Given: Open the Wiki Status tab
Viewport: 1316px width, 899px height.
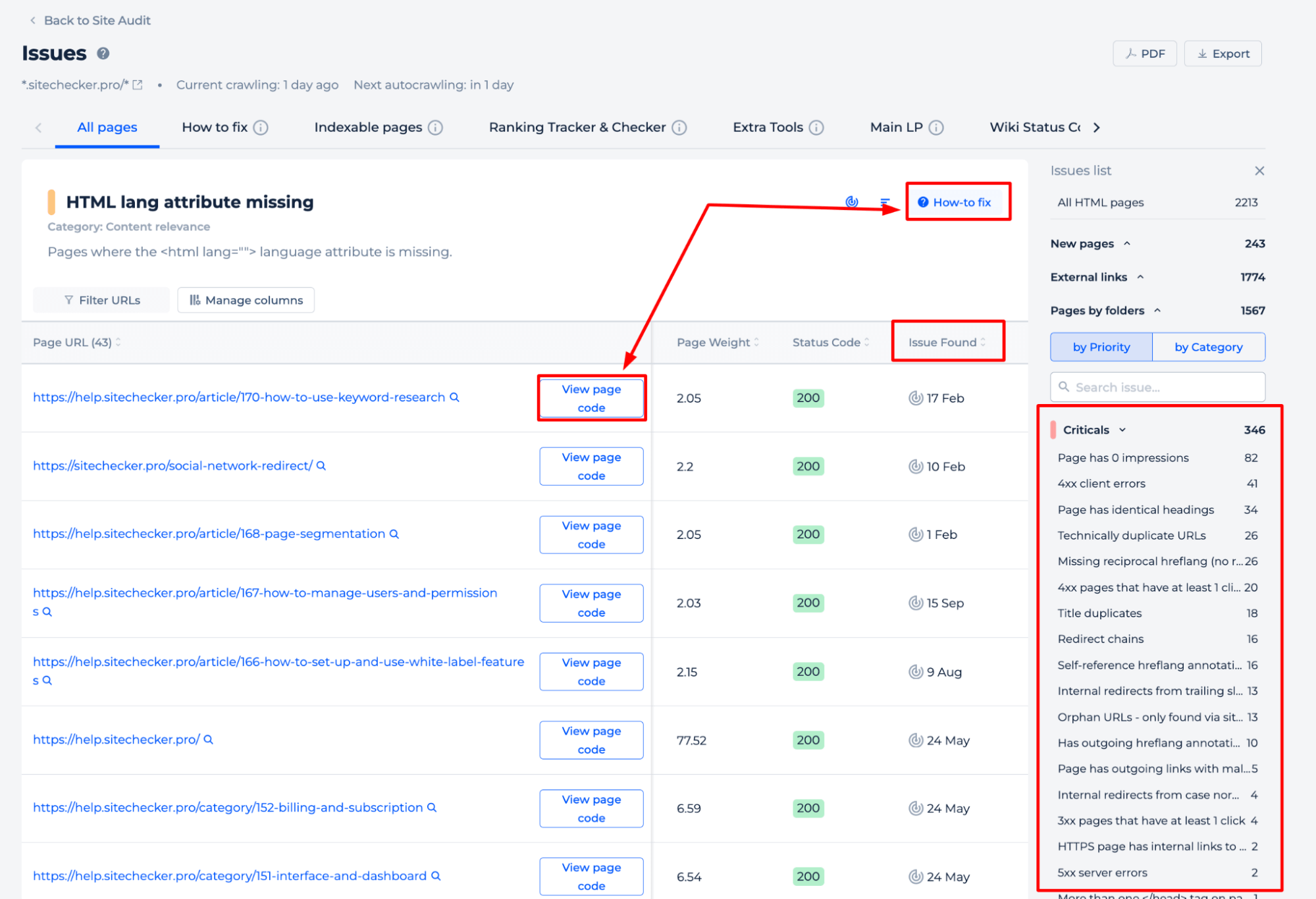Looking at the screenshot, I should (x=1035, y=128).
